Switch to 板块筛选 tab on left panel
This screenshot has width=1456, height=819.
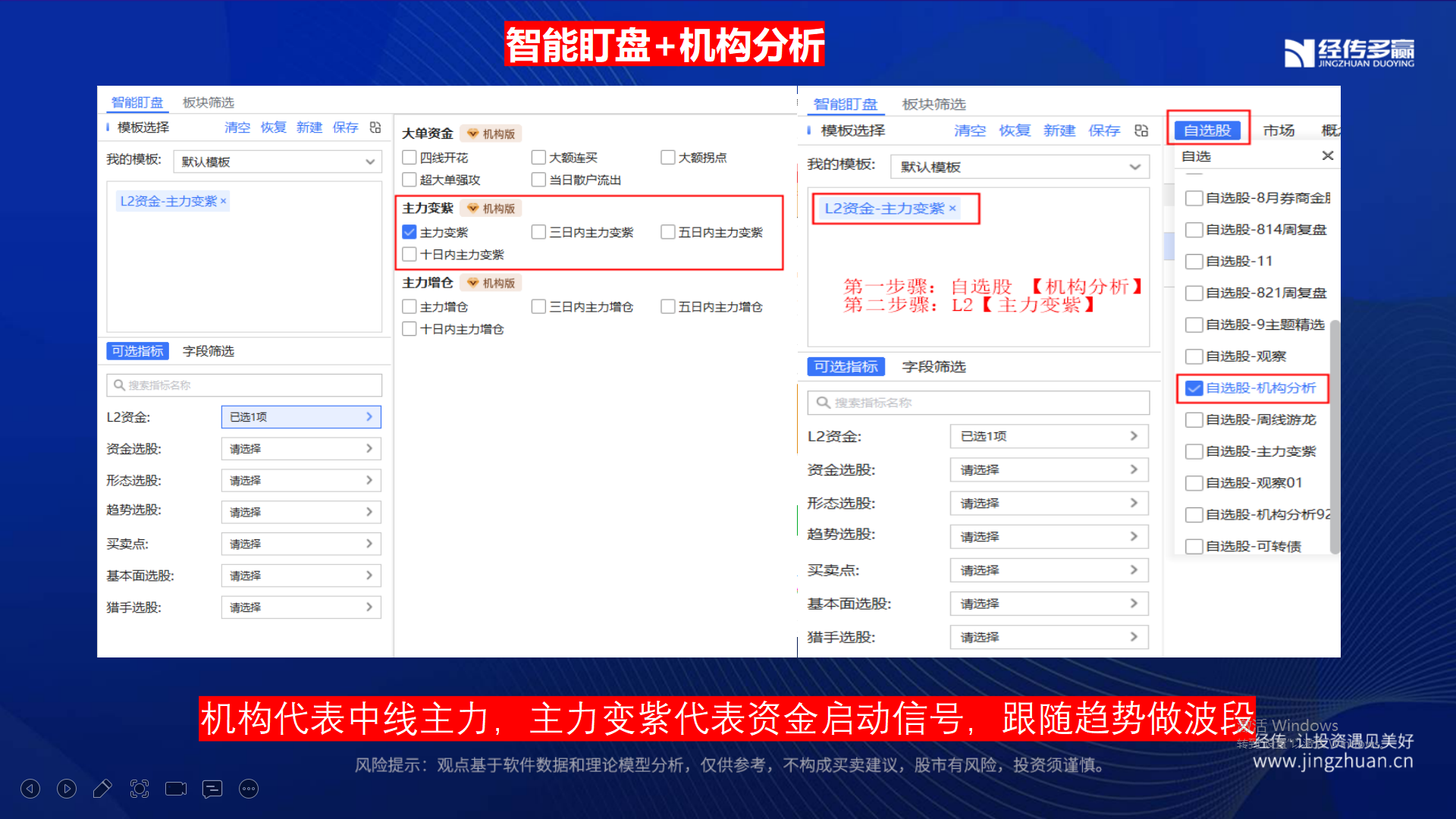tap(209, 102)
